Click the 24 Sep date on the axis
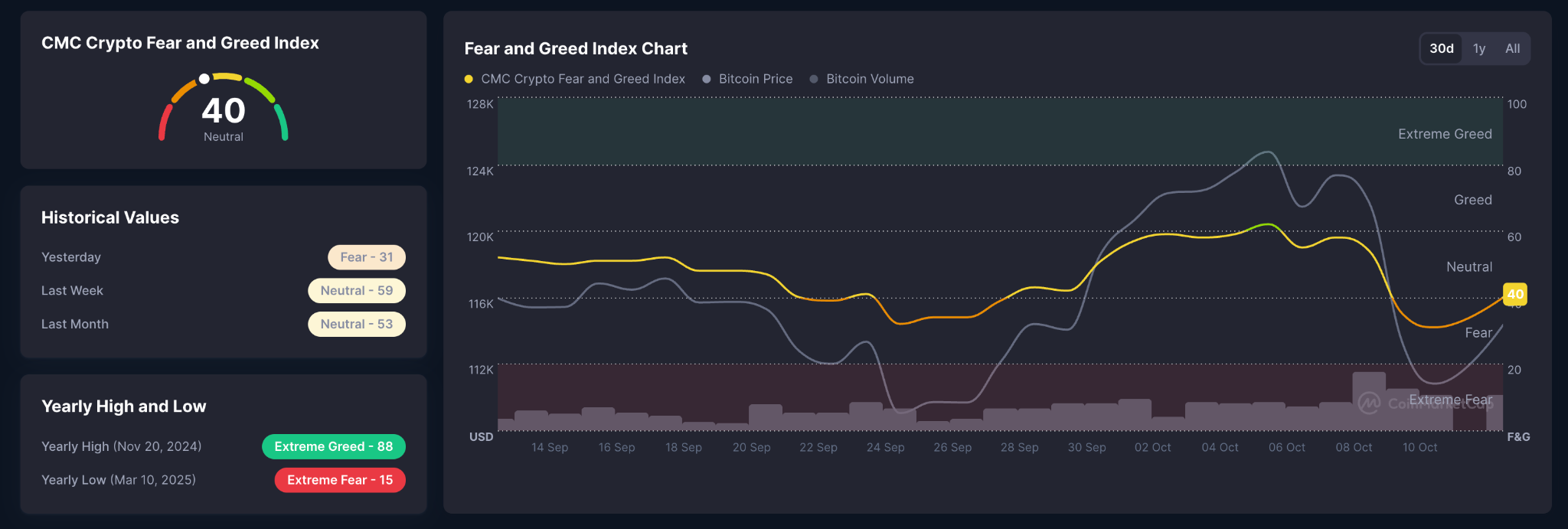Viewport: 1568px width, 529px height. 885,447
